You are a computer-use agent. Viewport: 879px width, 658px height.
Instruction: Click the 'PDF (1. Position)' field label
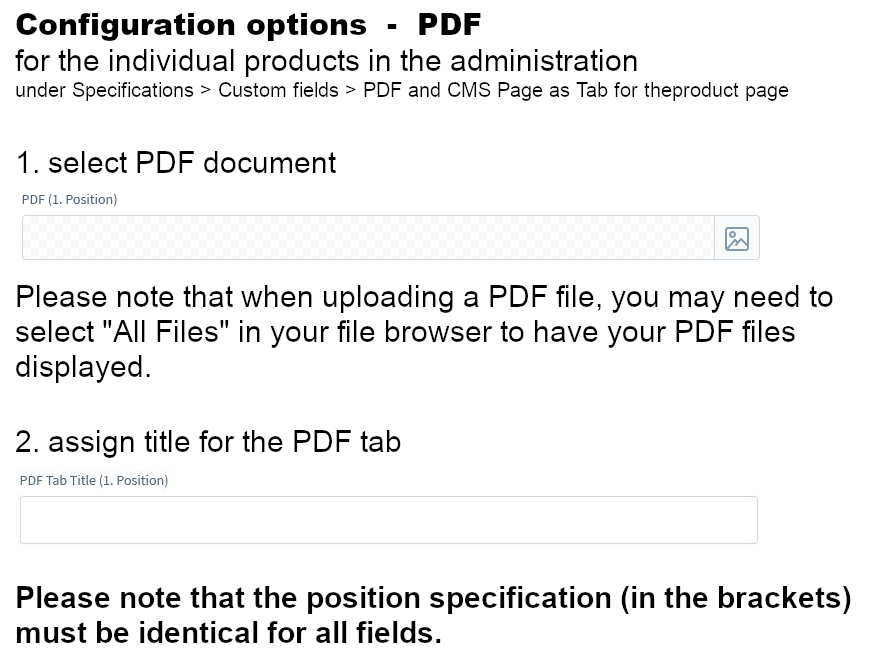click(x=70, y=200)
